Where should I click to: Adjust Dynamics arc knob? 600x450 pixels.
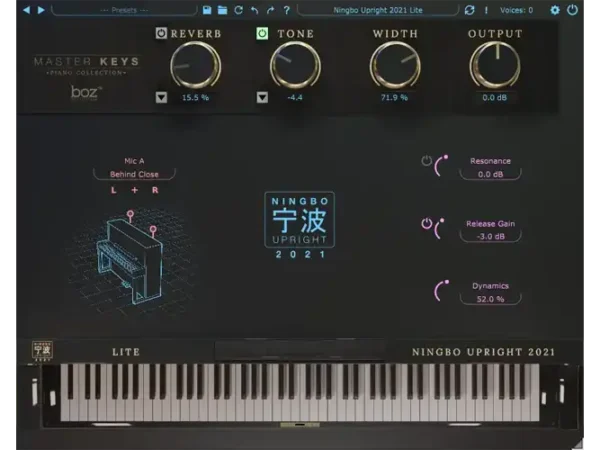[x=442, y=291]
